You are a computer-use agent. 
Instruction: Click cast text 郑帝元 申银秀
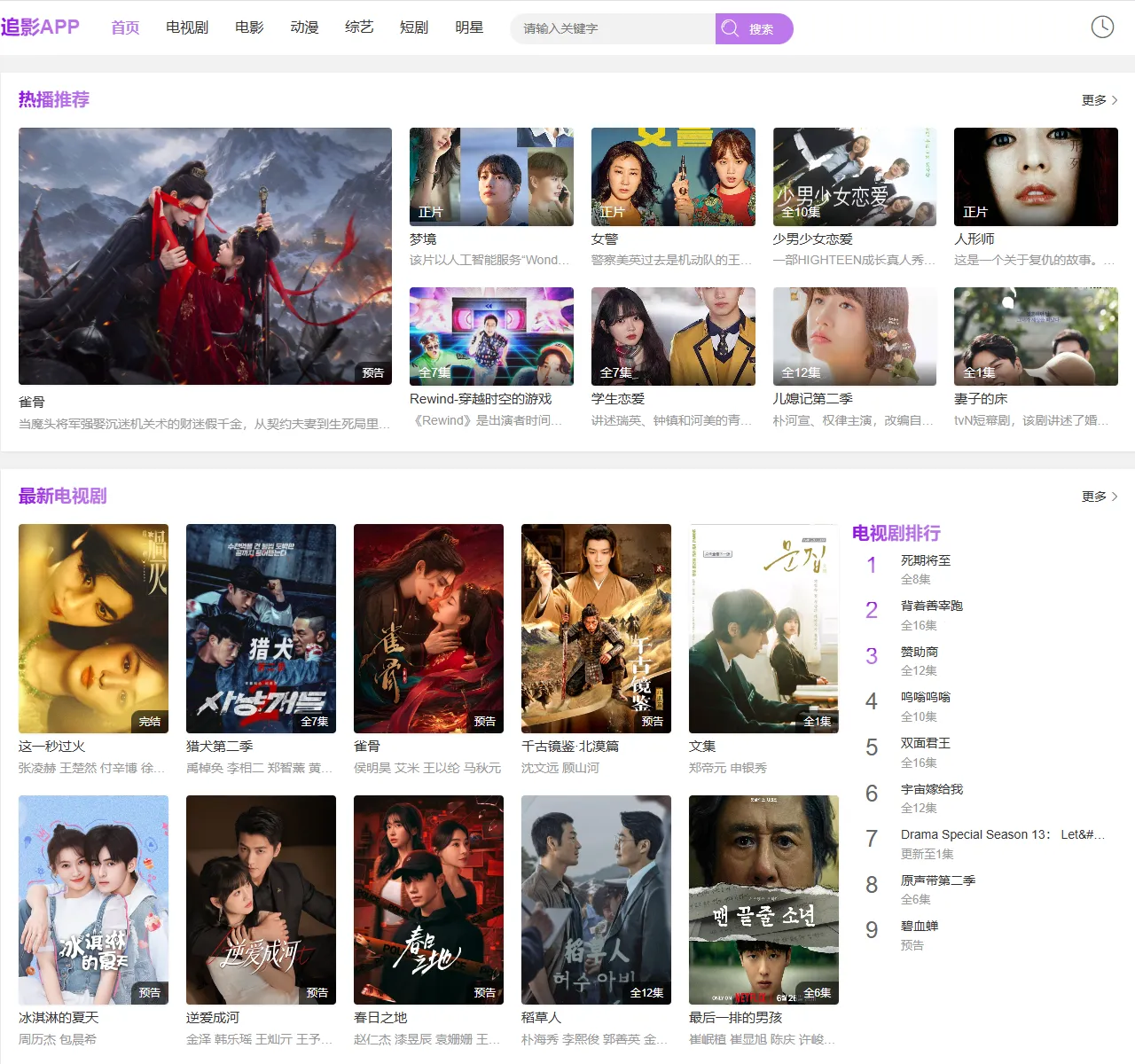point(728,768)
